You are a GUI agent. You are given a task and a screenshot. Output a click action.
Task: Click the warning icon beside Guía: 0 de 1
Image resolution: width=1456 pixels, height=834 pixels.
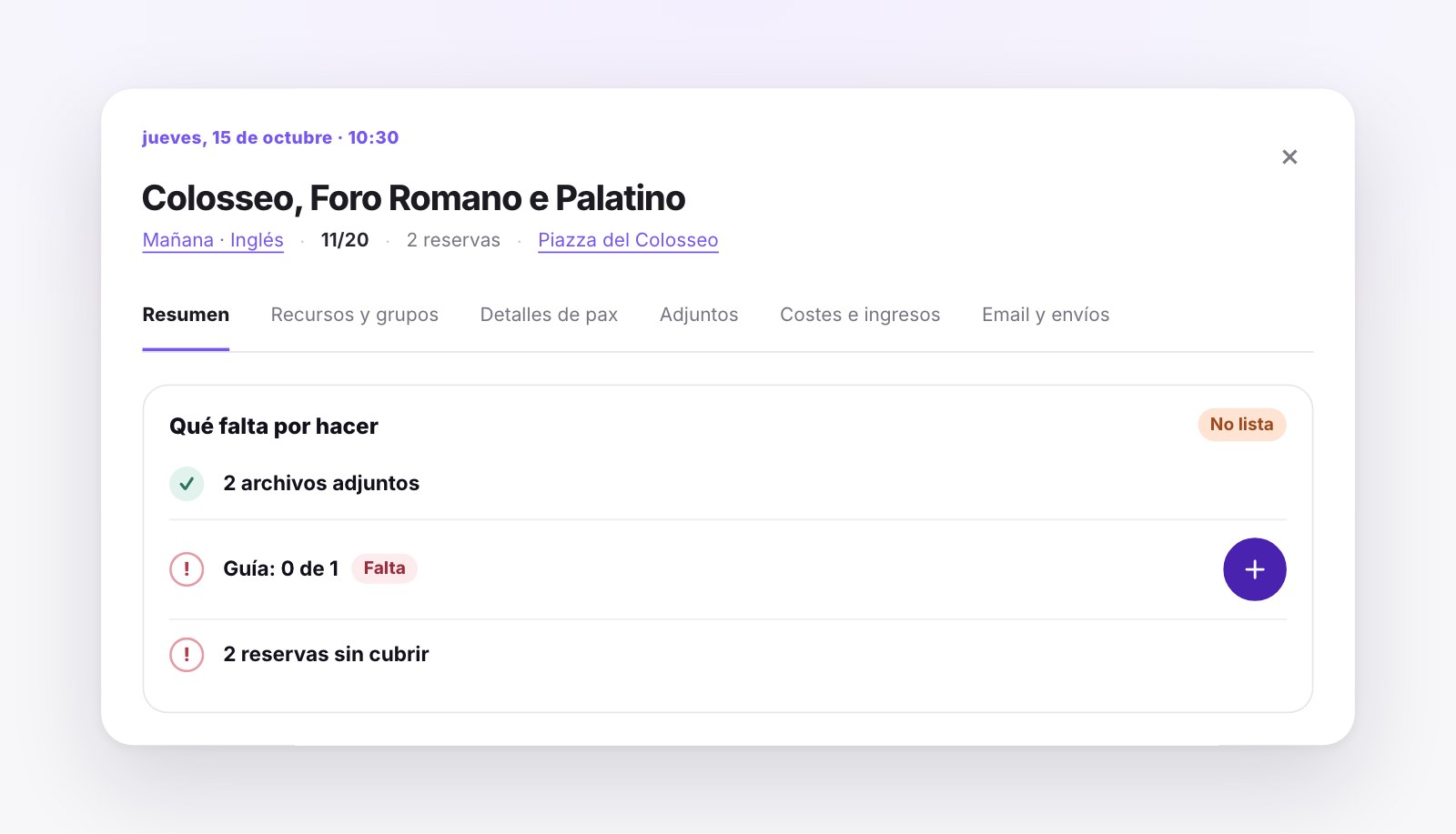click(187, 569)
